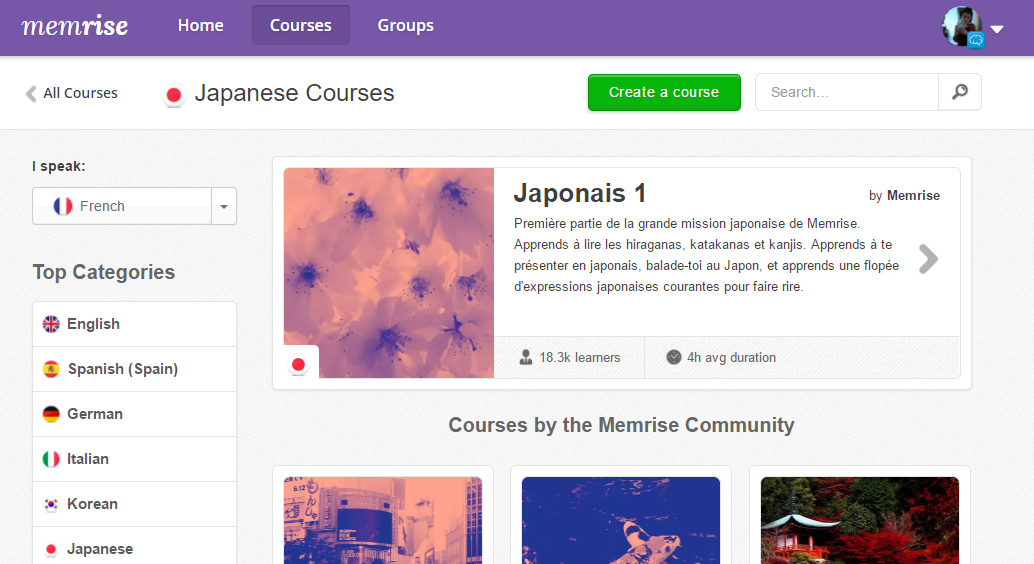Click the Spain flag icon

click(x=51, y=369)
